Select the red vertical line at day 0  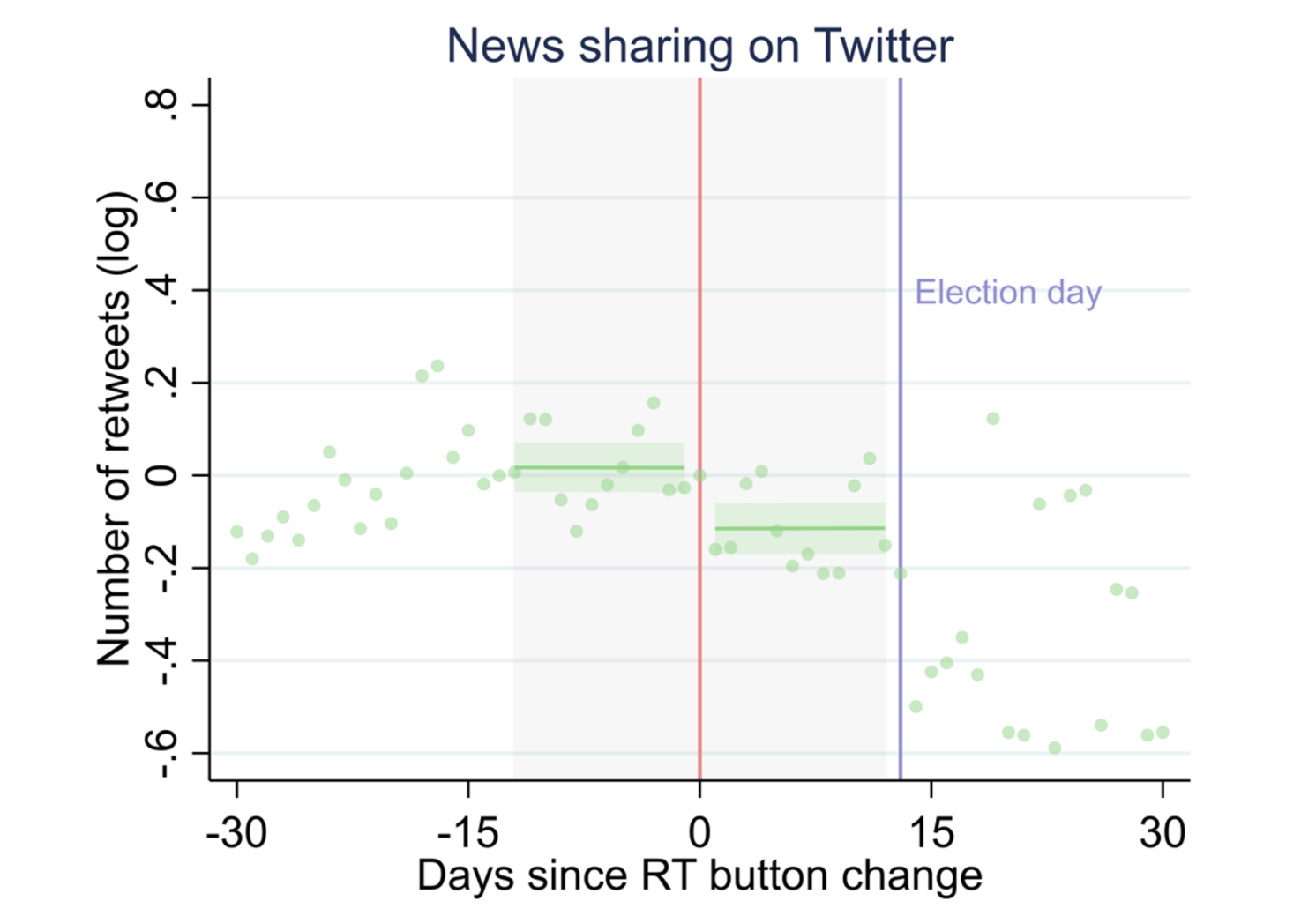[699, 428]
